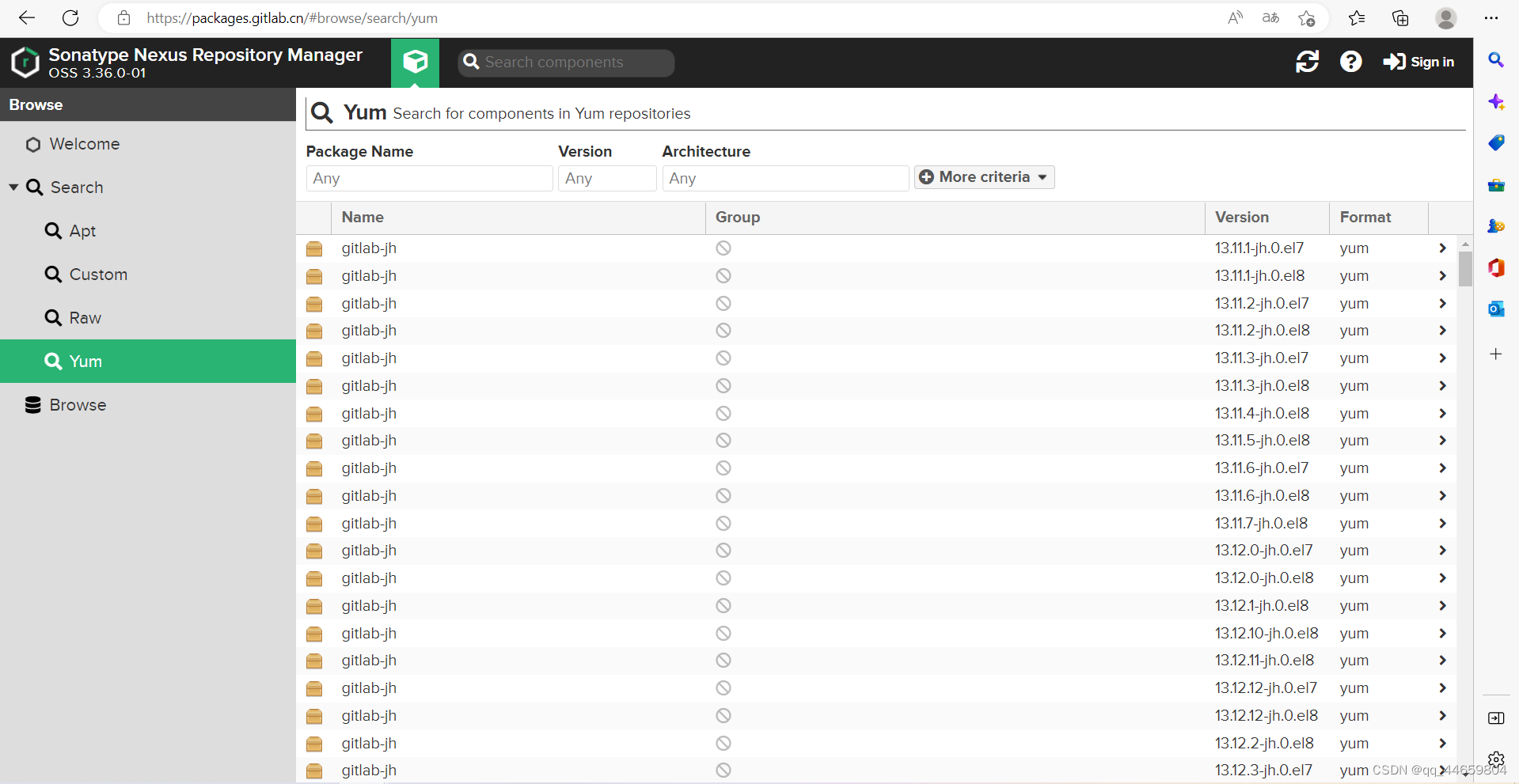
Task: Open the Read aloud icon in address bar
Action: point(1235,17)
